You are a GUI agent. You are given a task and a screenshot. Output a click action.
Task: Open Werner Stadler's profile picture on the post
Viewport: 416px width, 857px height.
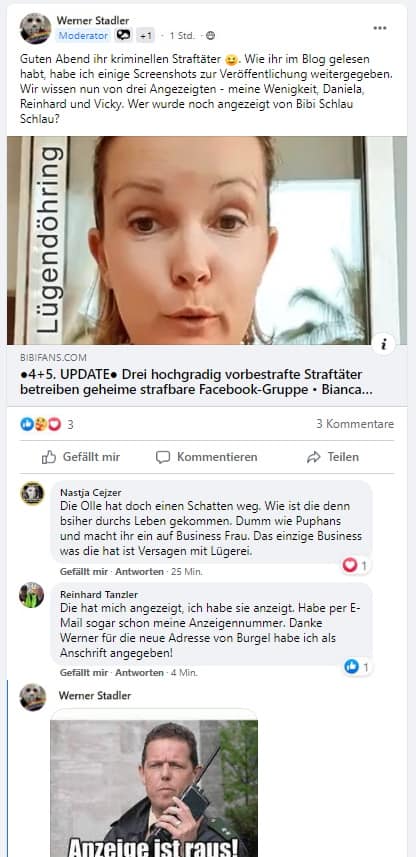click(36, 28)
